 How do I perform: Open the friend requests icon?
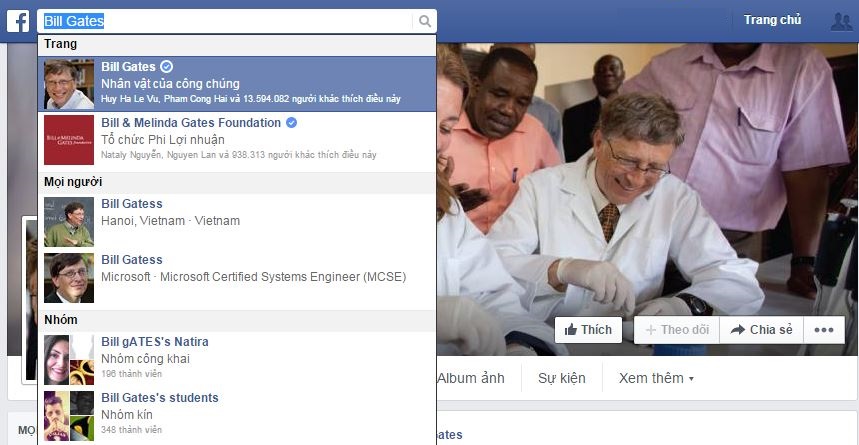(841, 21)
